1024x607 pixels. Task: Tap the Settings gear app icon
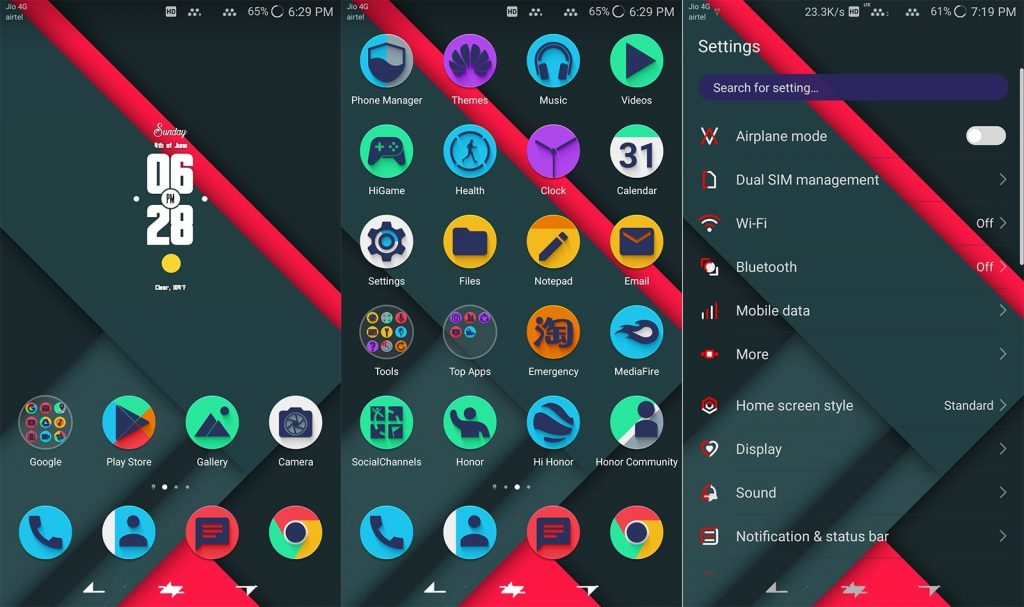pyautogui.click(x=386, y=242)
